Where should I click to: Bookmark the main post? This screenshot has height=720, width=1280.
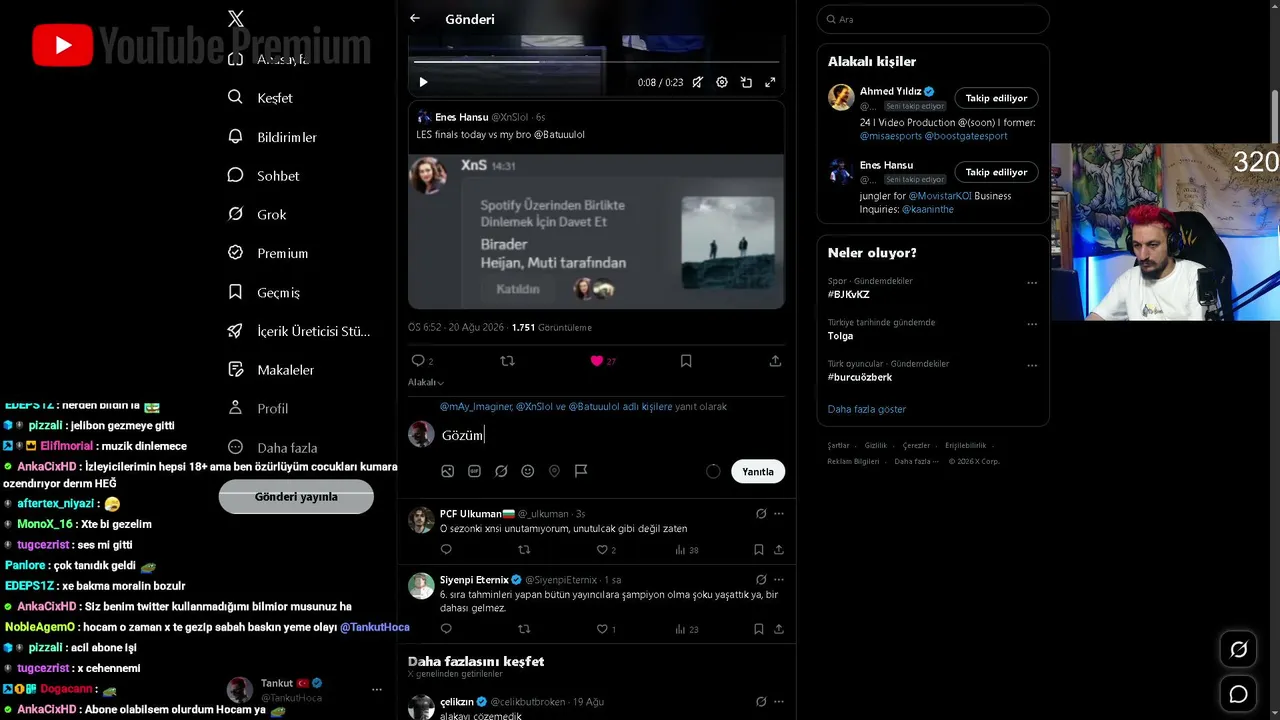click(x=686, y=361)
